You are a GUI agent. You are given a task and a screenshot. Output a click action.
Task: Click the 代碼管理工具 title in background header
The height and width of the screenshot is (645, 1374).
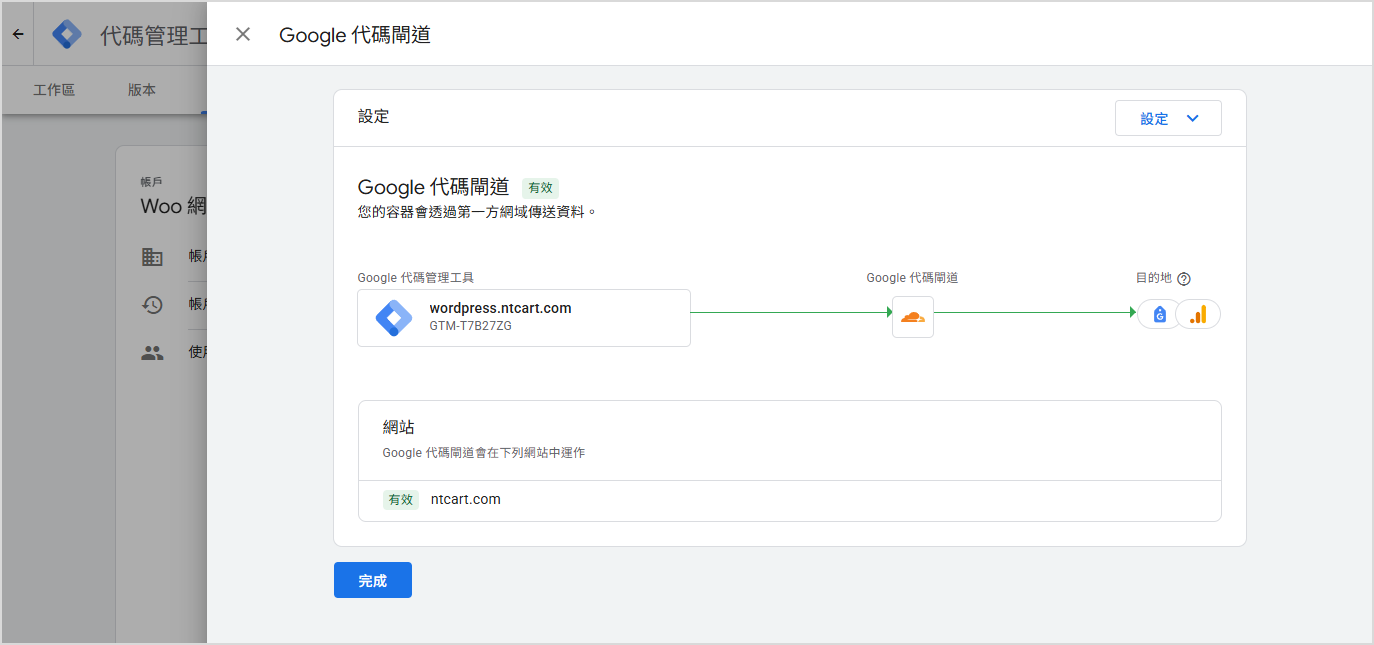point(154,37)
